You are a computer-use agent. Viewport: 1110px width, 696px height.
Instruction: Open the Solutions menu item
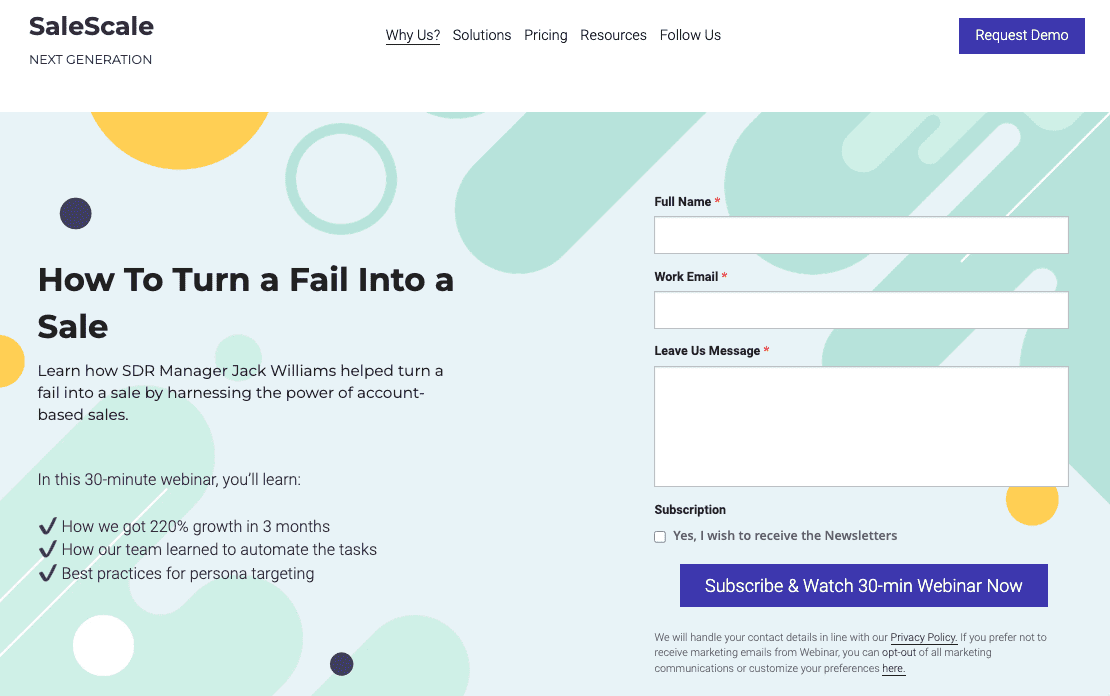[x=481, y=35]
